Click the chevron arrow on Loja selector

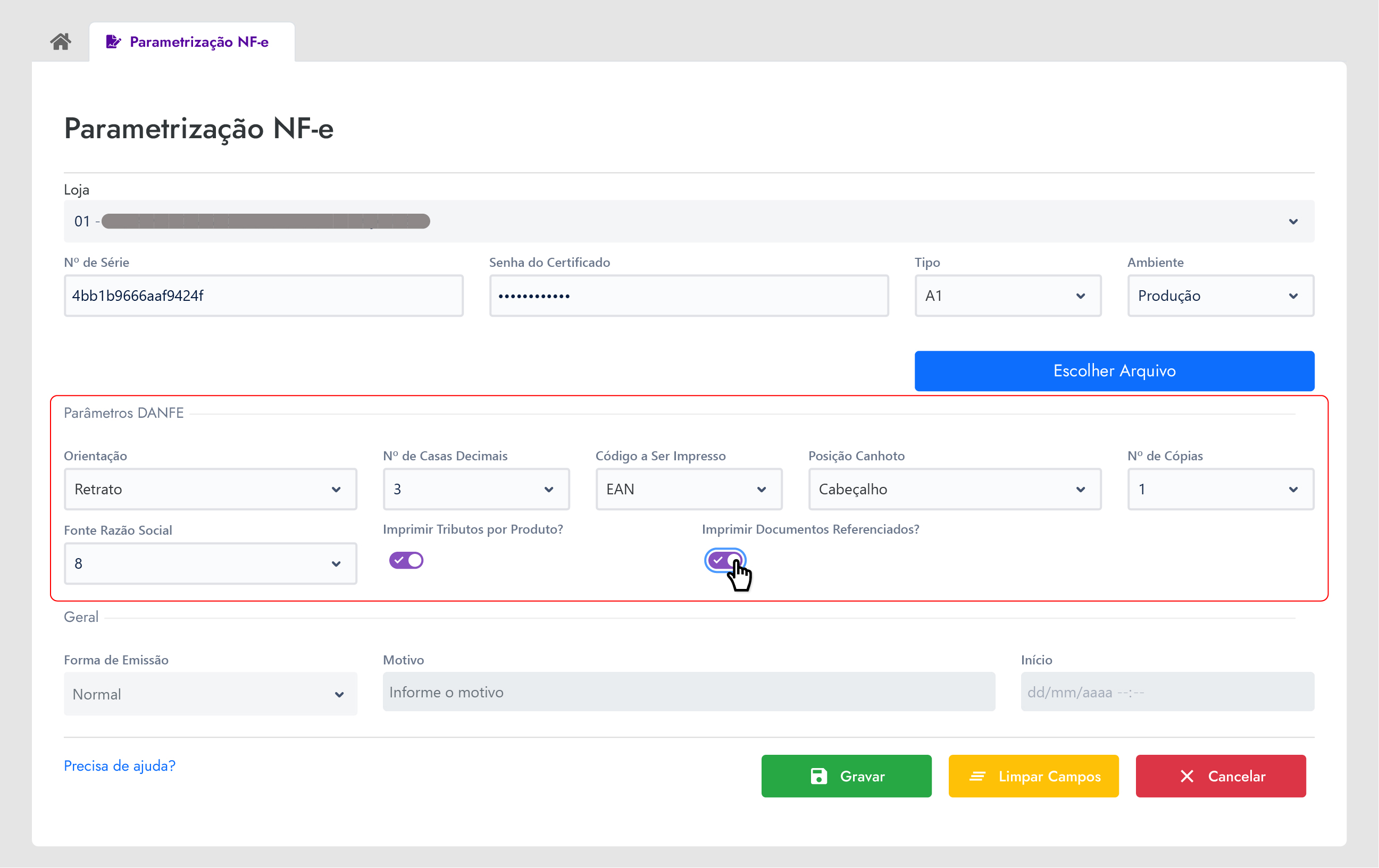pos(1293,222)
